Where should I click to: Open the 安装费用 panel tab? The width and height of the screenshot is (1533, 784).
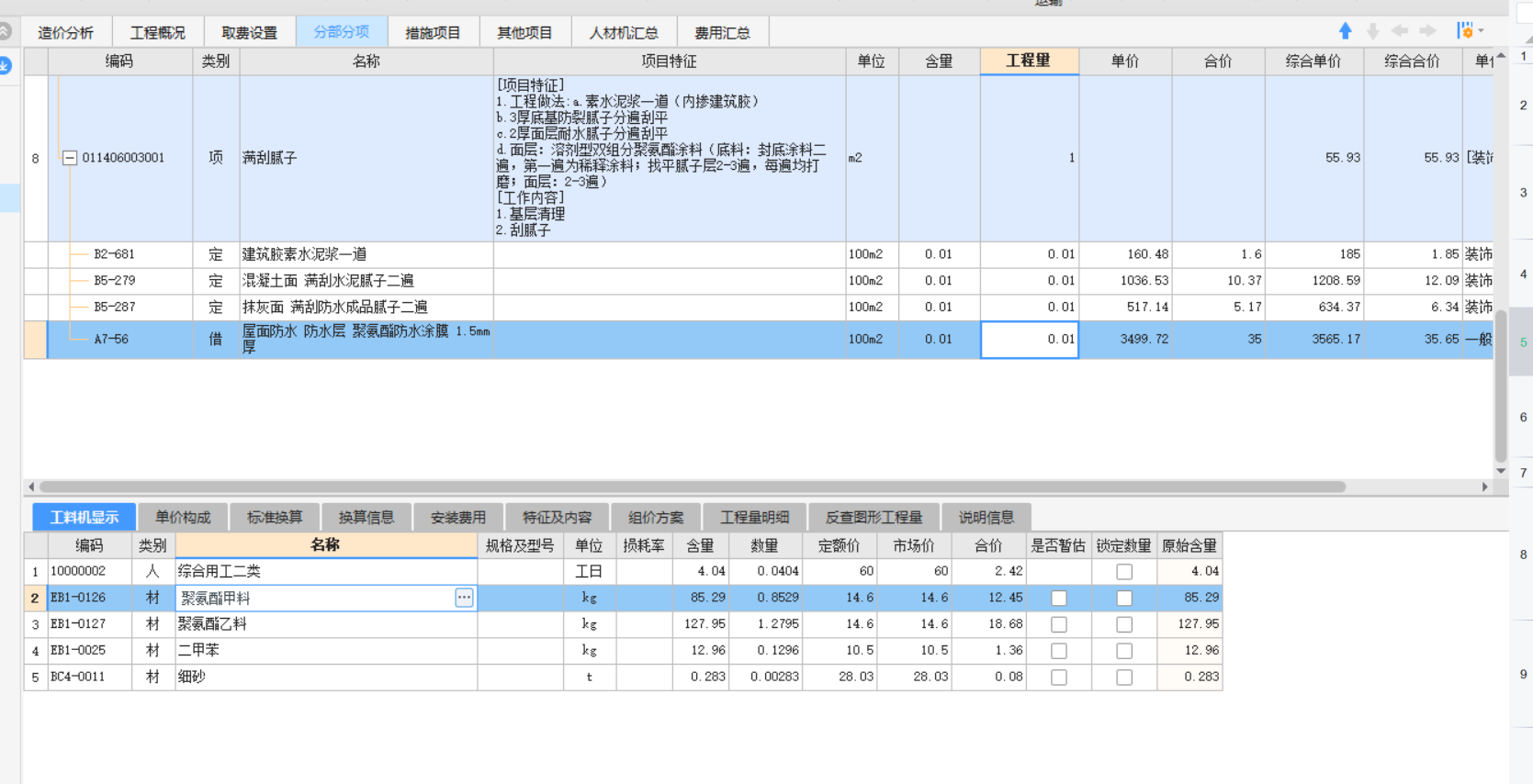point(458,517)
